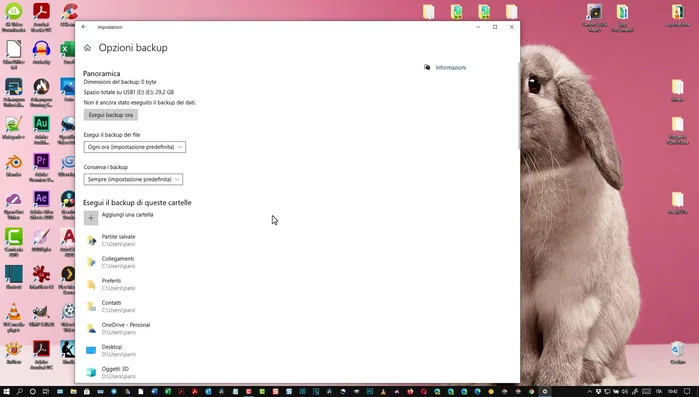Open the 'Sempre' keep backups dropdown
Screen dimensions: 699x397
[133, 179]
